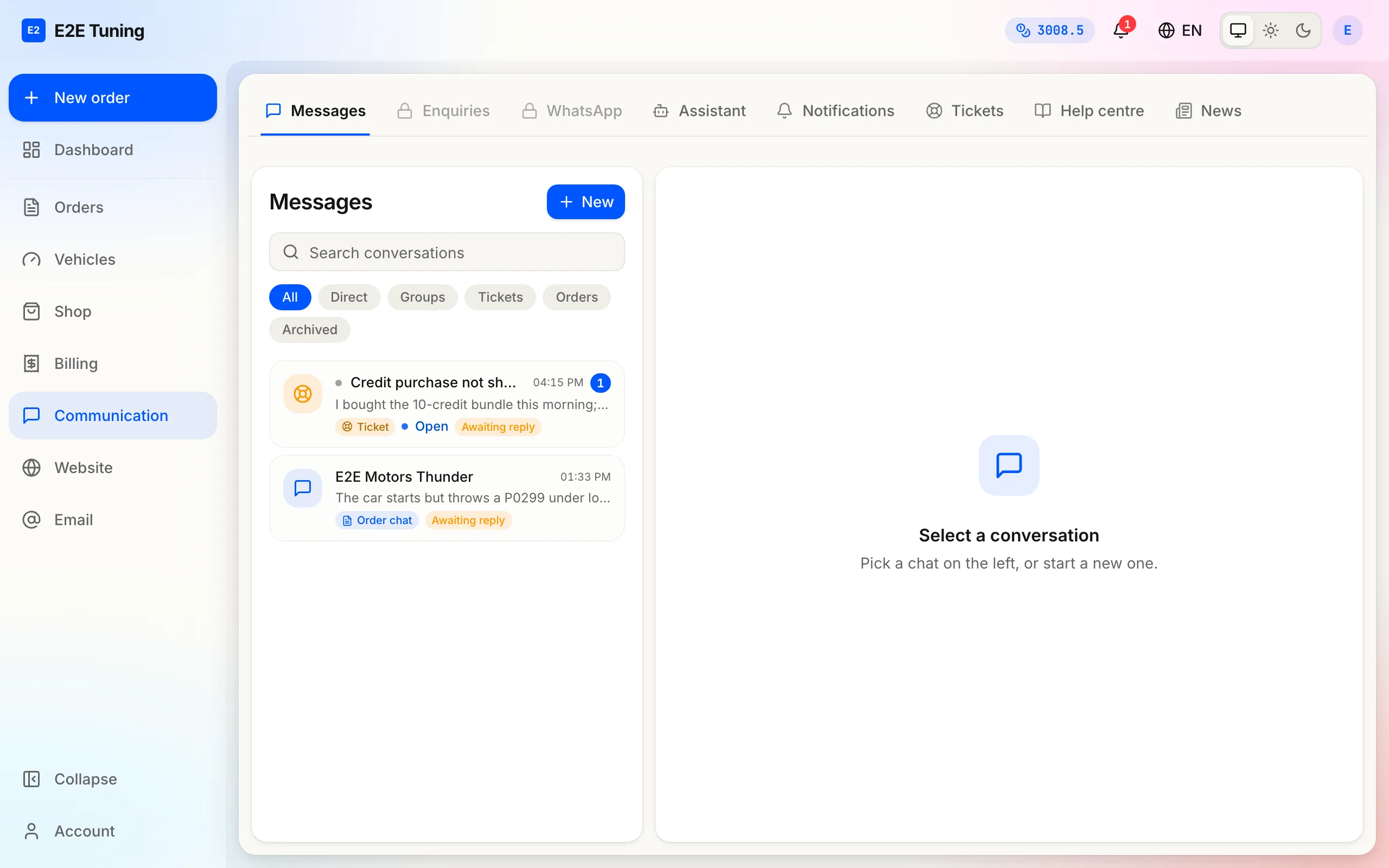Click the credits balance 3008.5 badge
Image resolution: width=1389 pixels, height=868 pixels.
[x=1049, y=30]
